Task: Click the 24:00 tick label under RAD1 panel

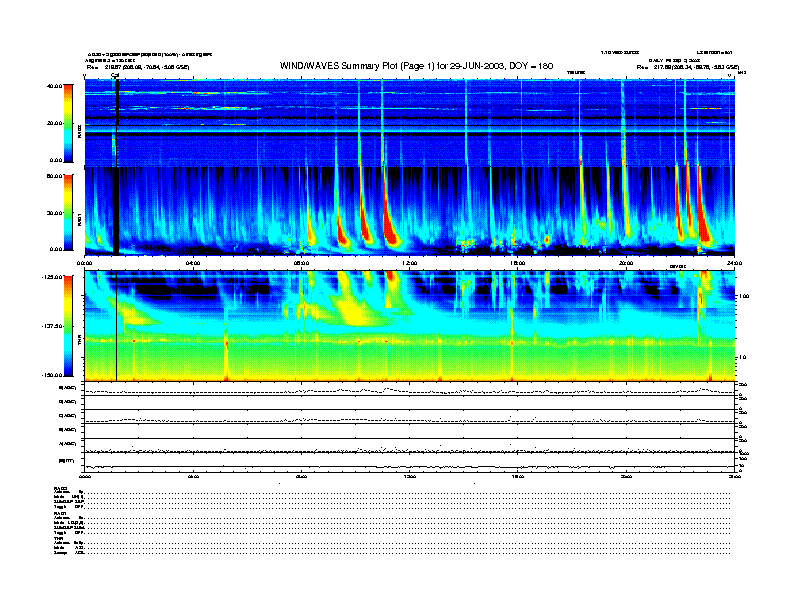Action: [734, 263]
